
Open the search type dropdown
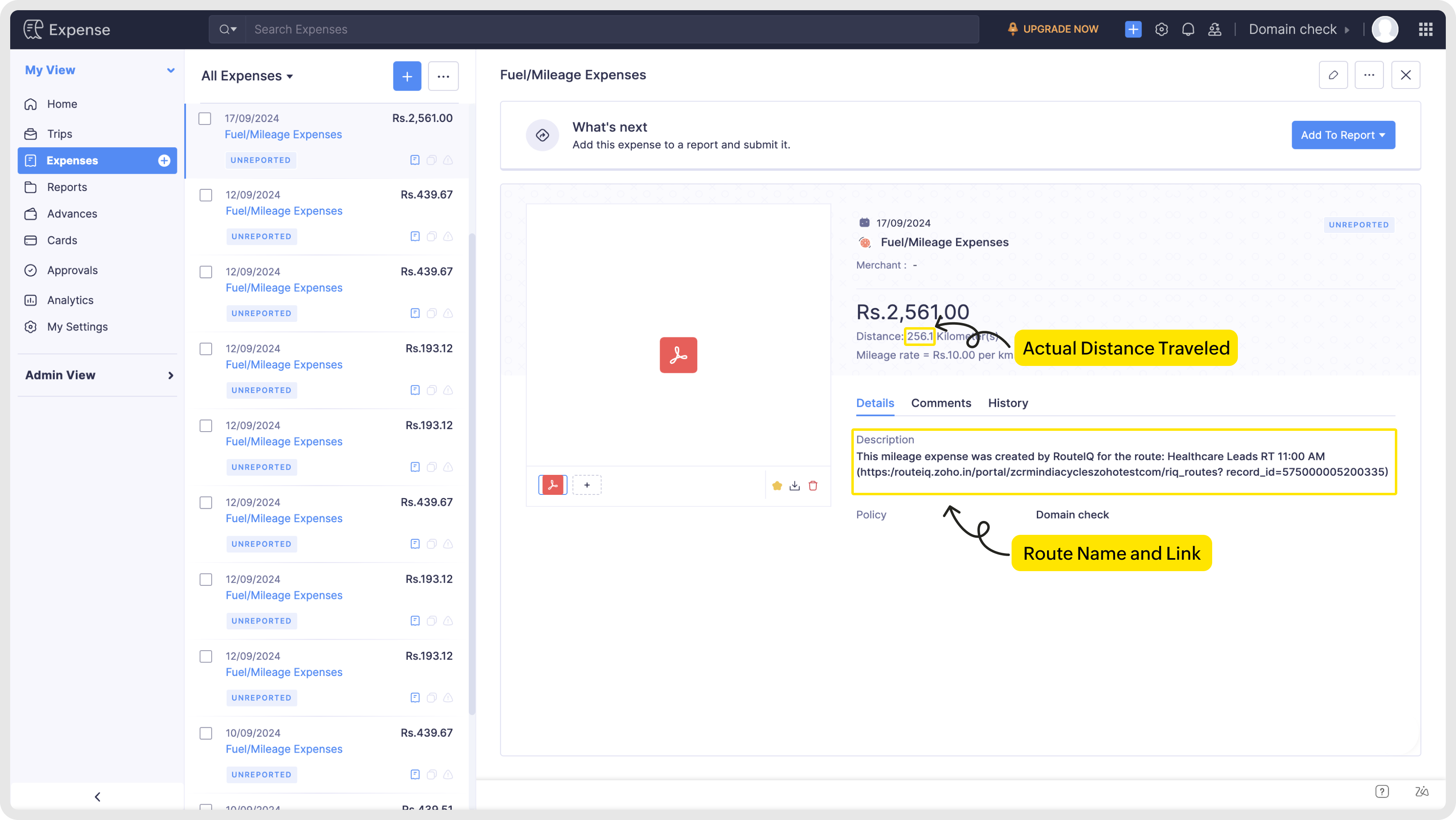pyautogui.click(x=228, y=29)
